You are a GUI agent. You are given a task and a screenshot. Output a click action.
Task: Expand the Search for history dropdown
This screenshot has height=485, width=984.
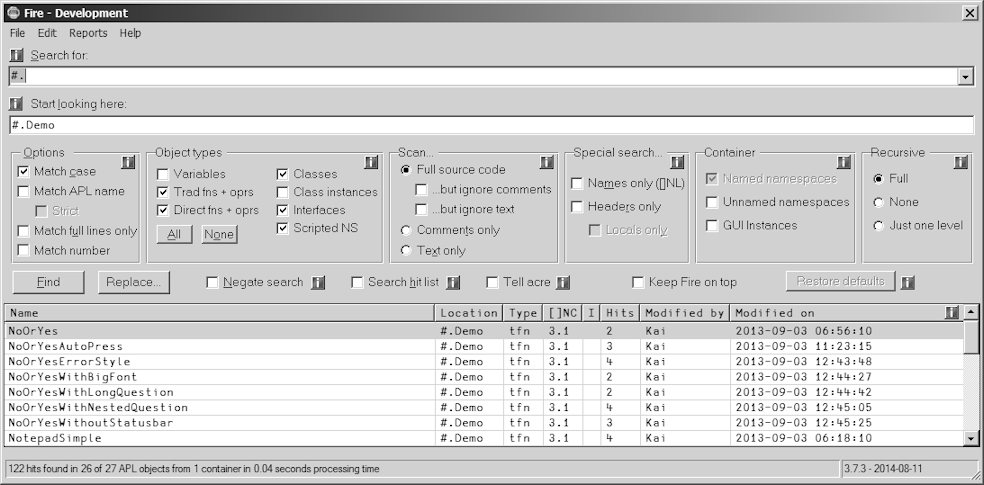coord(965,77)
